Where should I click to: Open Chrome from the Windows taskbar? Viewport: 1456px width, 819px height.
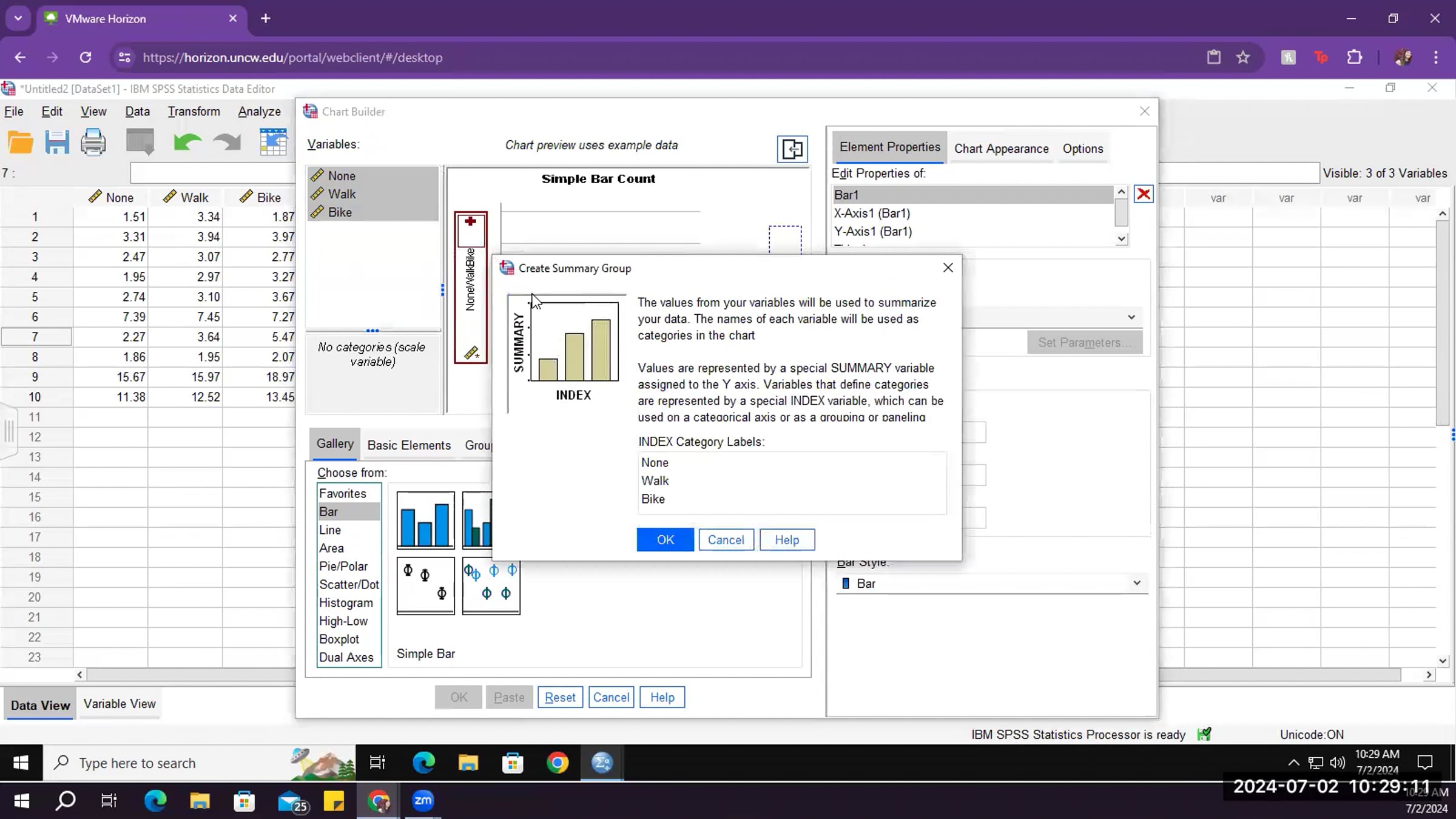point(558,763)
